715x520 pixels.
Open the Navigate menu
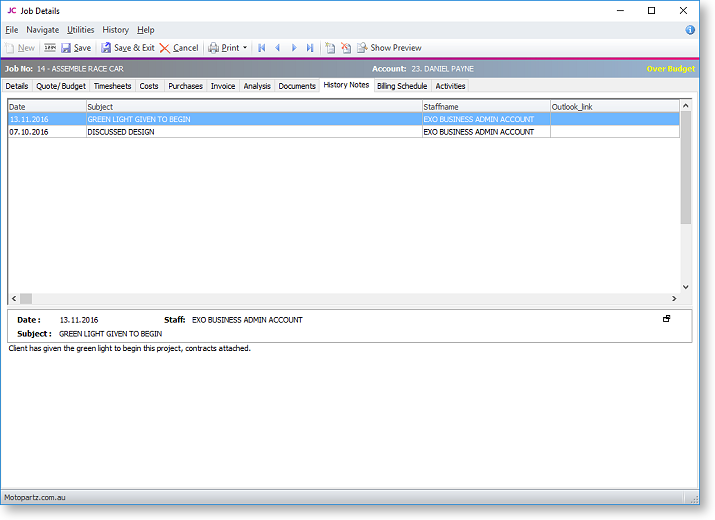click(x=42, y=30)
